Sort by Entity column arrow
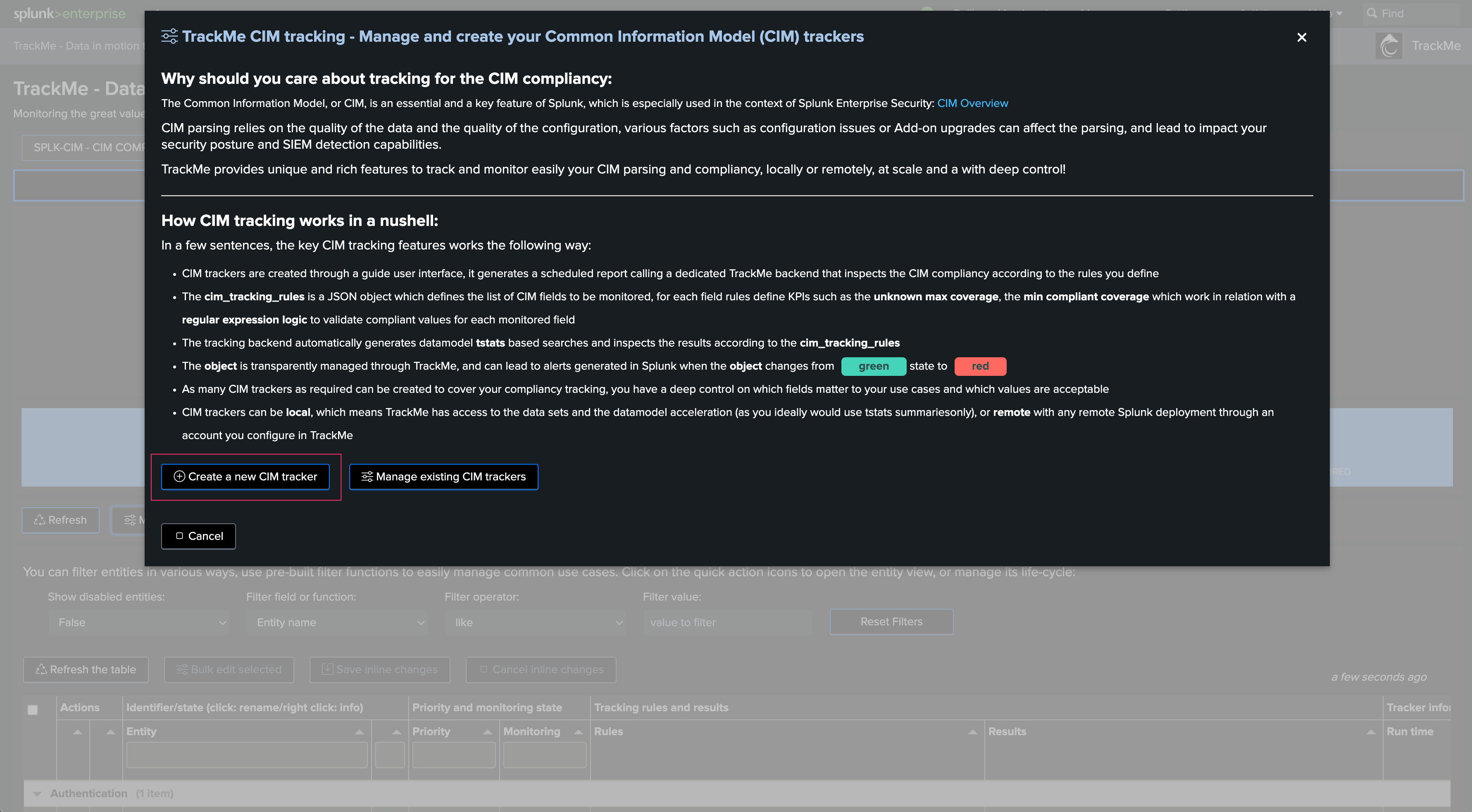This screenshot has width=1472, height=812. click(x=360, y=731)
